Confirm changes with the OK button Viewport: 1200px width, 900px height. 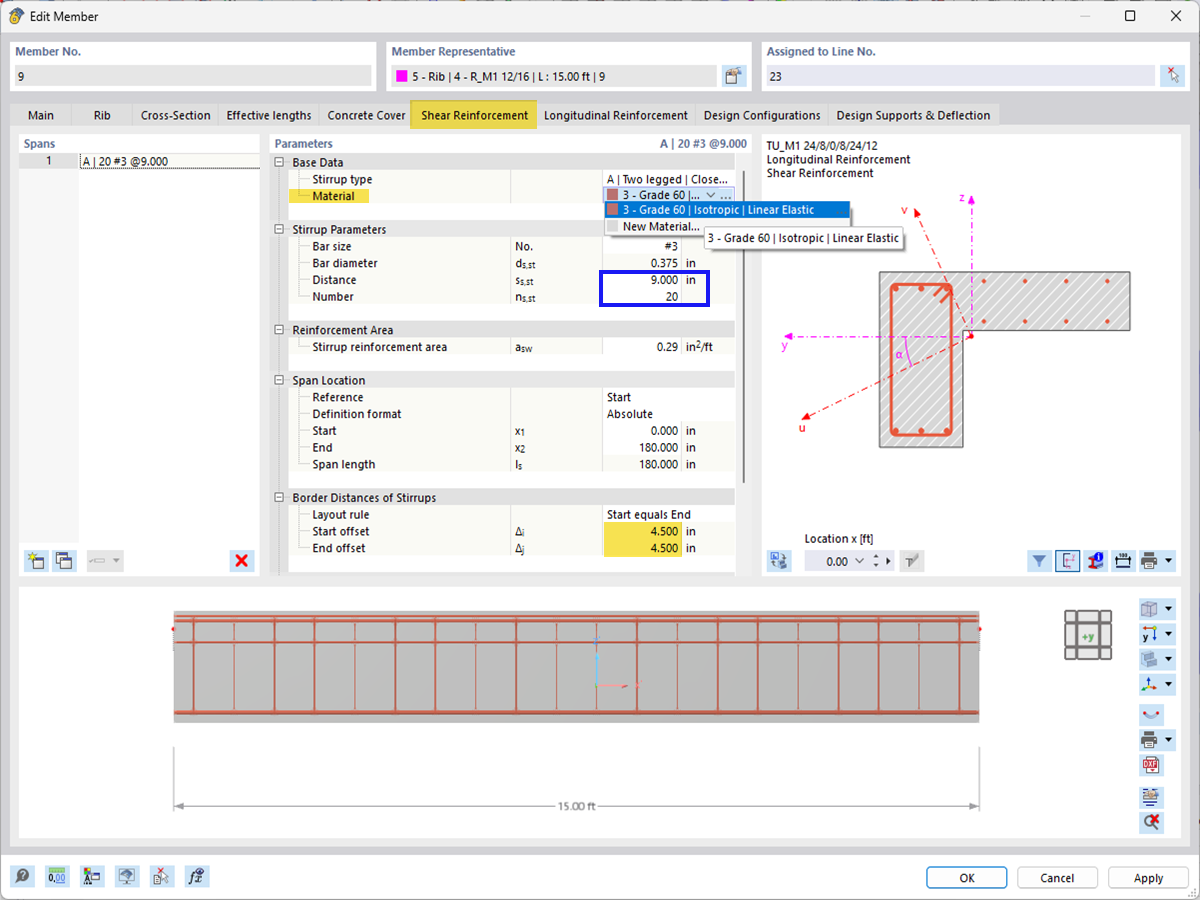point(966,877)
